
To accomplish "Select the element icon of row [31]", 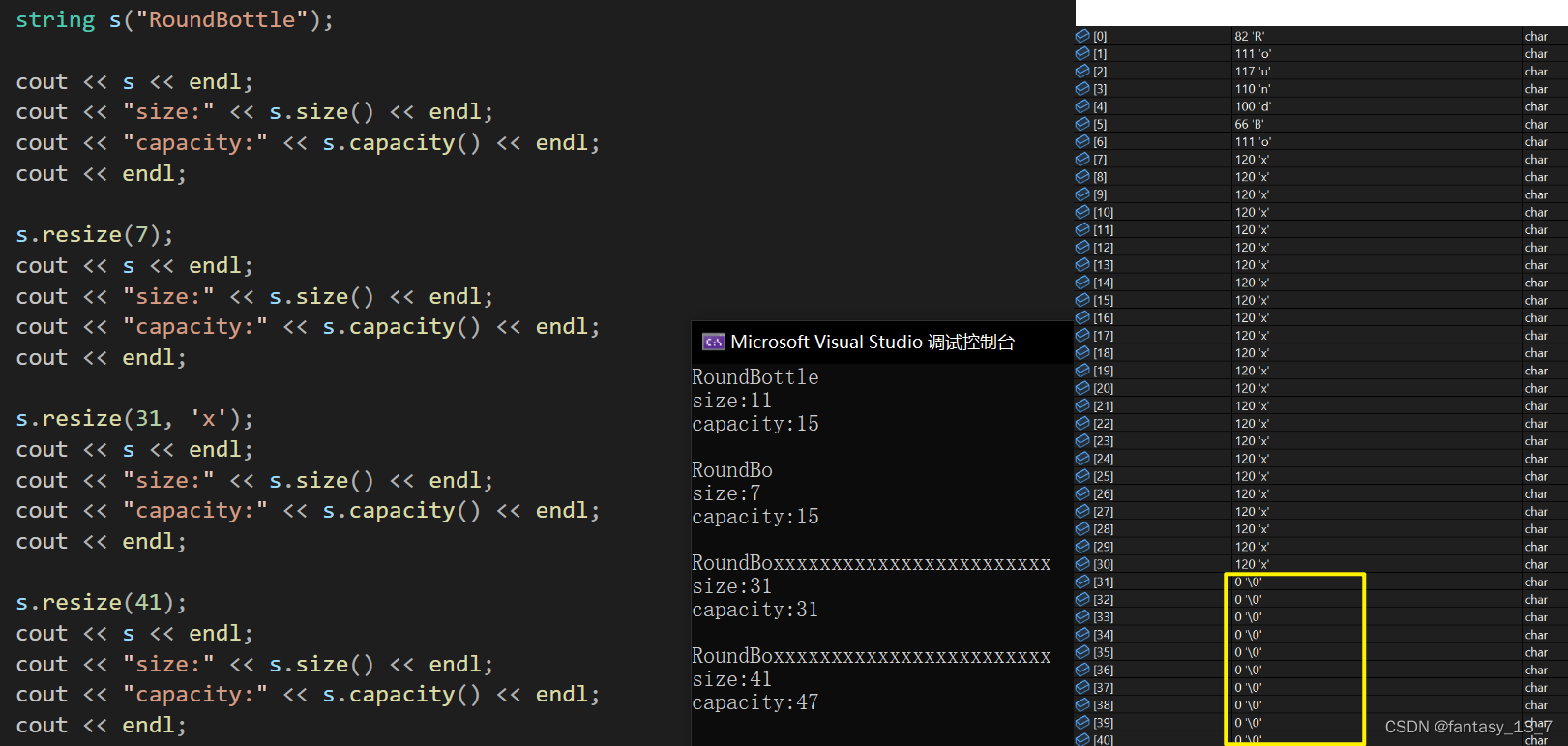I will (1082, 582).
